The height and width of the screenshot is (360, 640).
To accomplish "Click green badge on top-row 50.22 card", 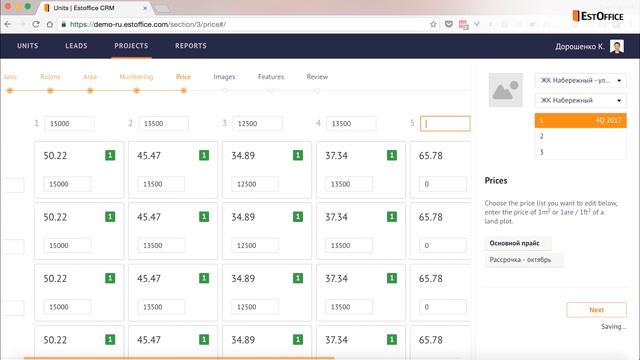I will tap(110, 155).
